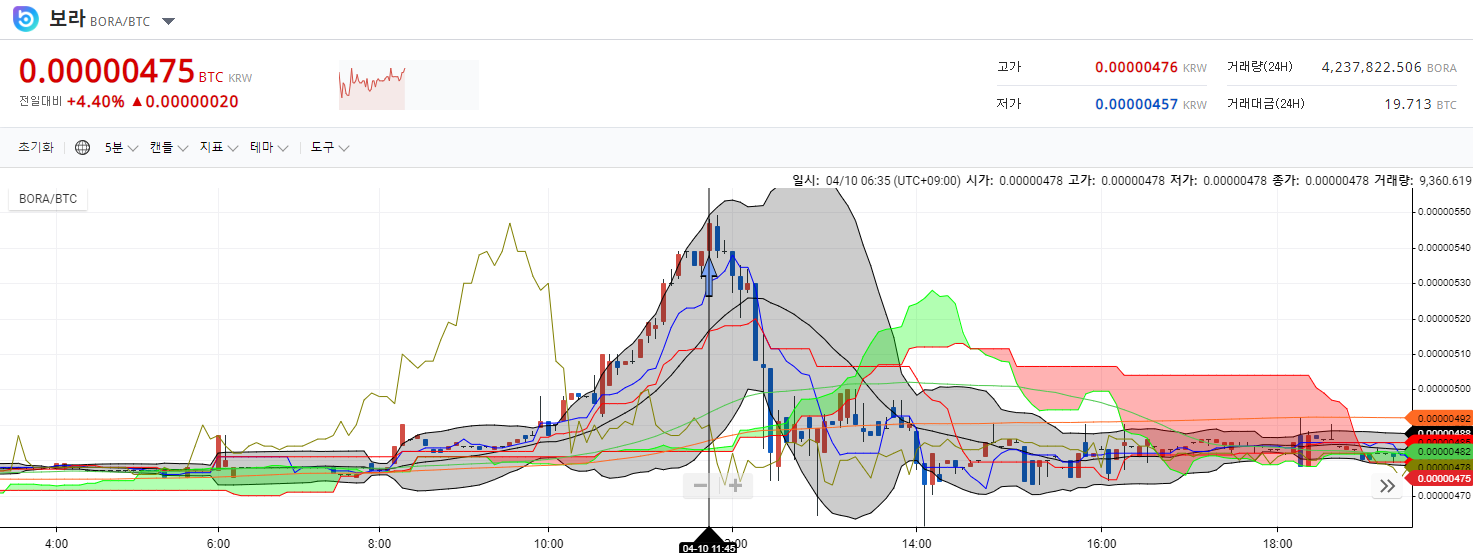This screenshot has width=1473, height=553.
Task: Click the 0.00000550 price axis label
Action: point(1443,212)
